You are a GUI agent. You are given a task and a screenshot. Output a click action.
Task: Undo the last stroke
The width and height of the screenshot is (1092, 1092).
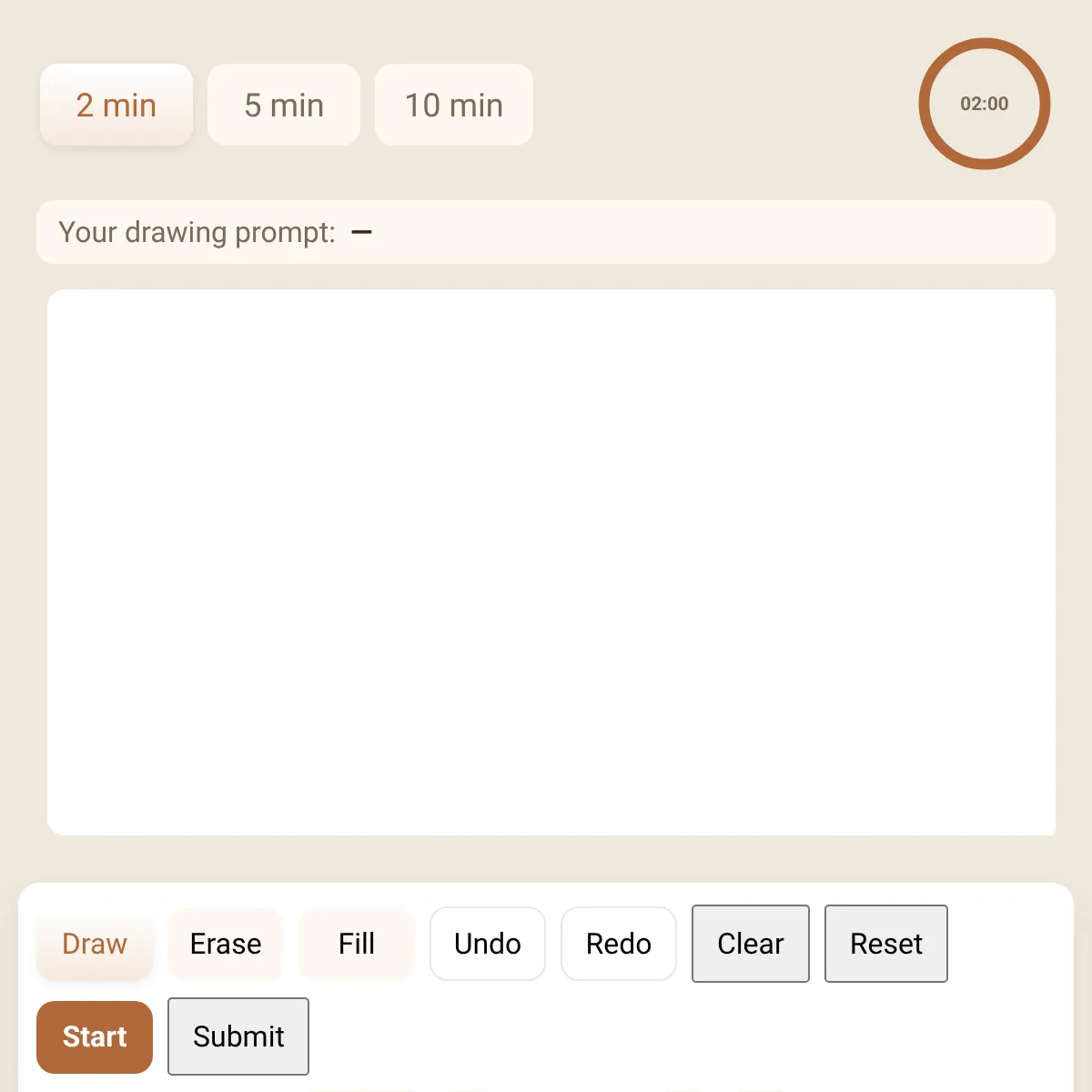pyautogui.click(x=488, y=944)
